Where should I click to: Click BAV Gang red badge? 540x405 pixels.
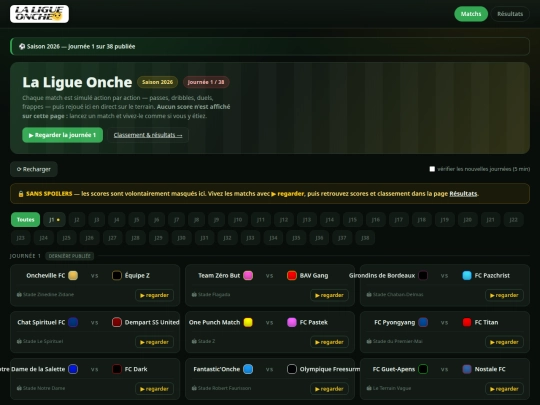click(292, 276)
